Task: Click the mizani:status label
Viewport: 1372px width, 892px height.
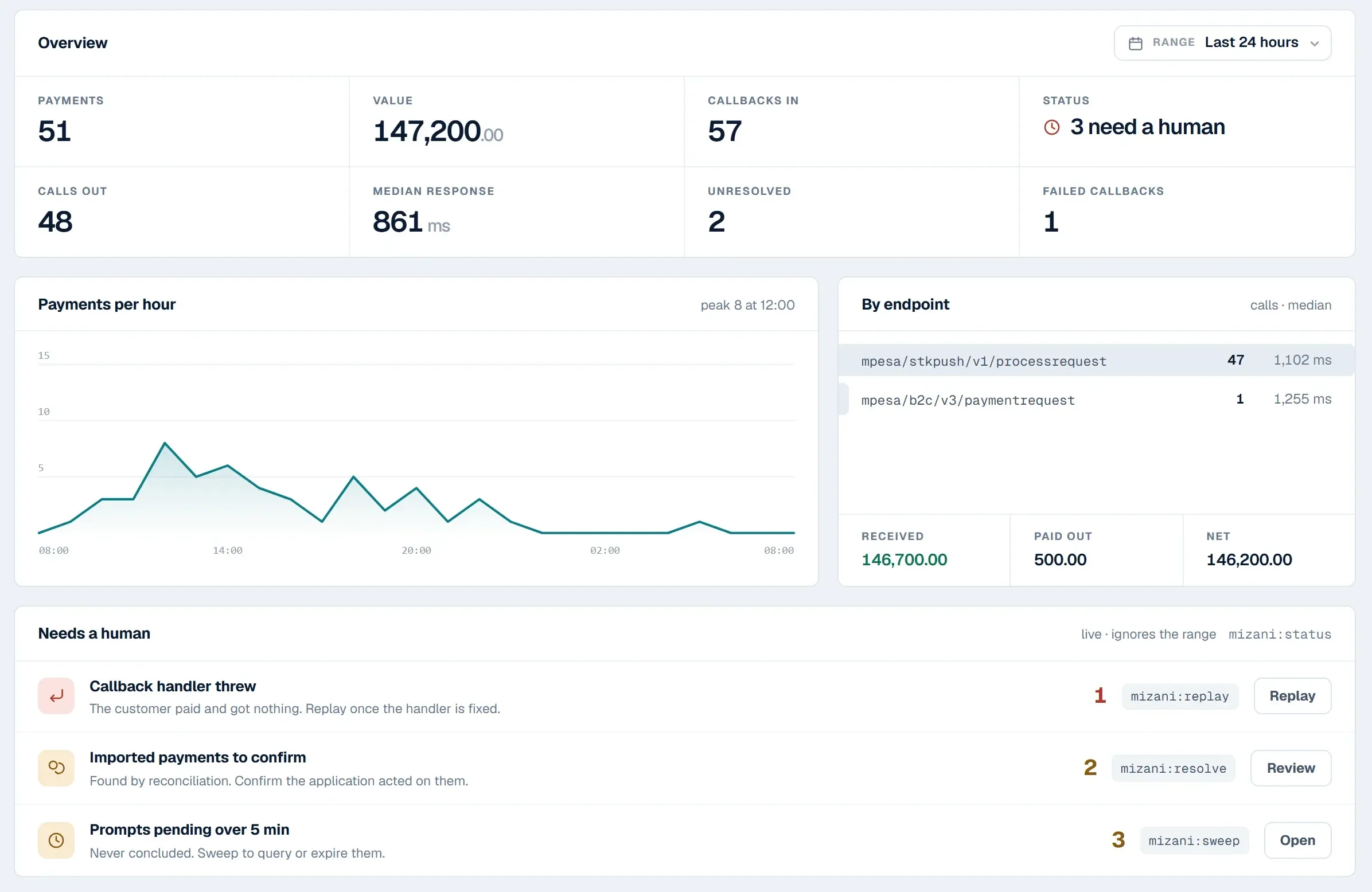Action: (1280, 635)
